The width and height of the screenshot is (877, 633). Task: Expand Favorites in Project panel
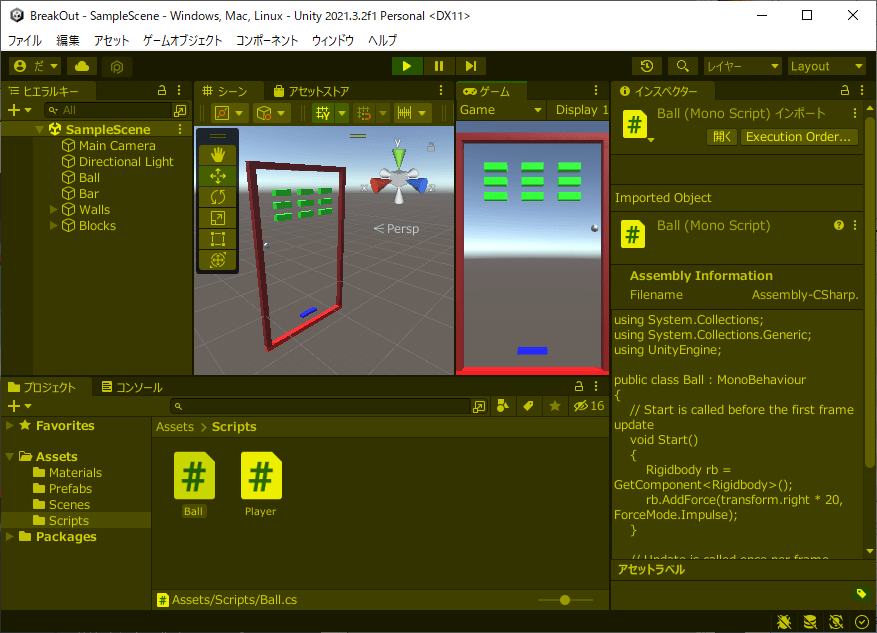10,426
